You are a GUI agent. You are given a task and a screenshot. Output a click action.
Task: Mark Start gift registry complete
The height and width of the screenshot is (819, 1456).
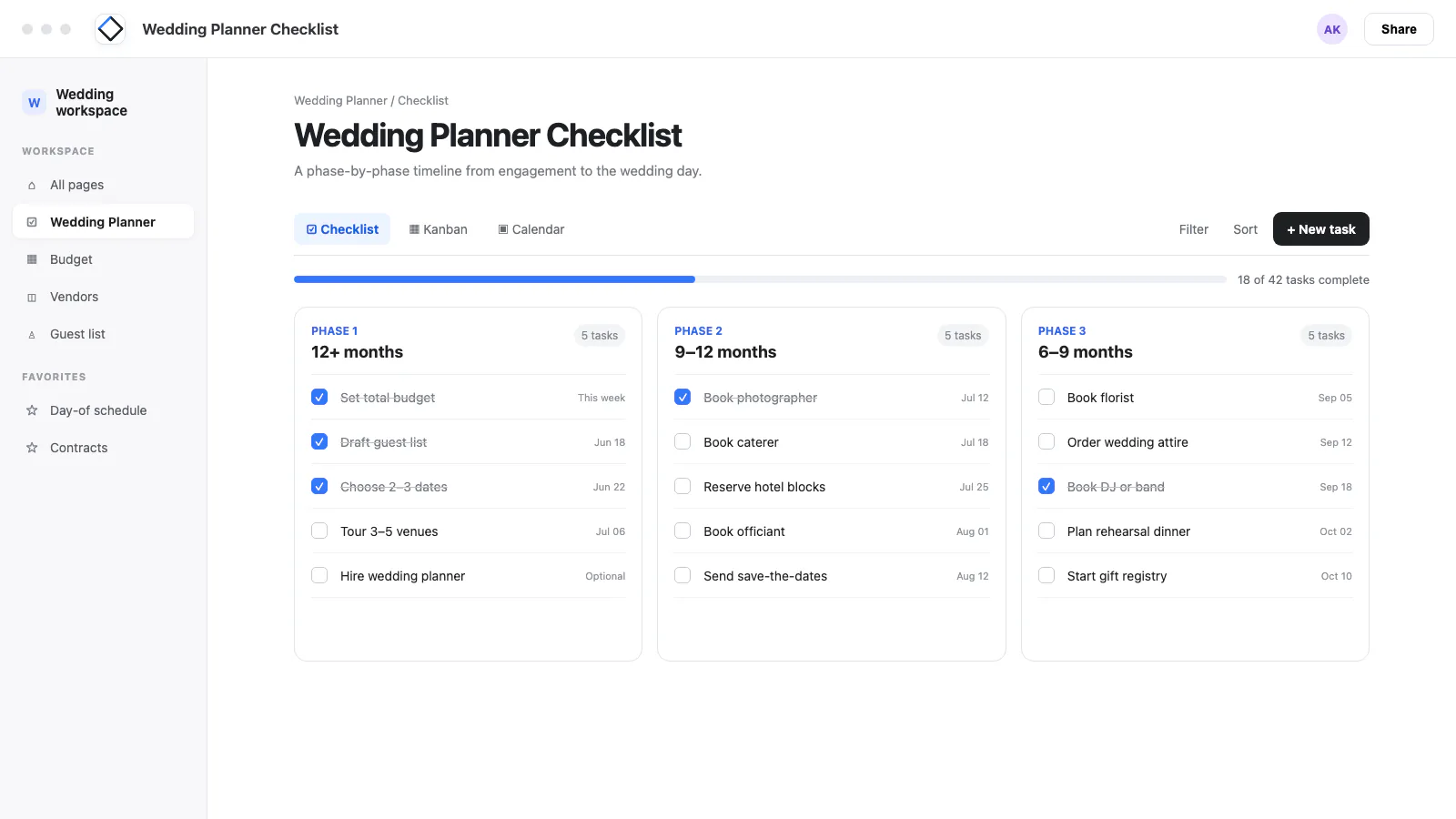click(1046, 575)
